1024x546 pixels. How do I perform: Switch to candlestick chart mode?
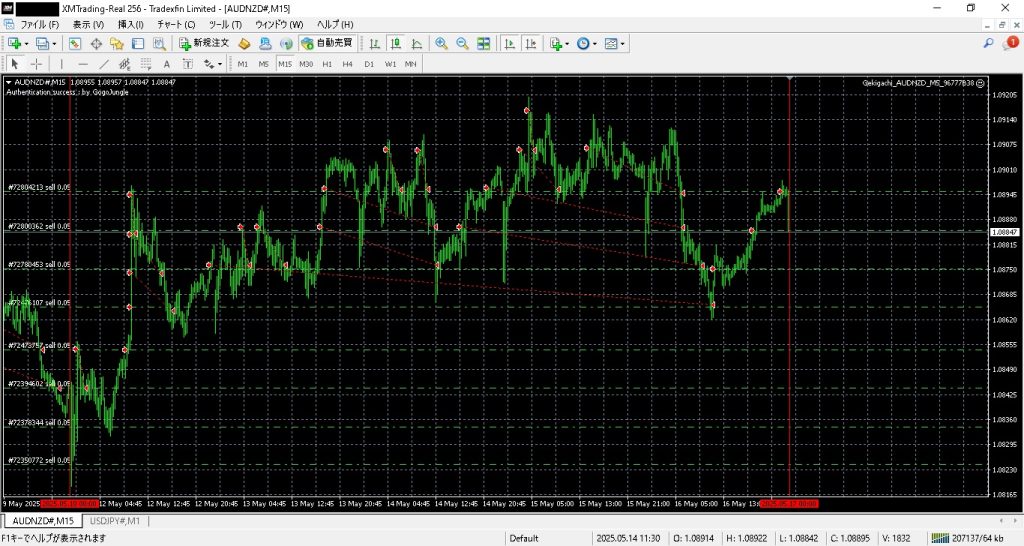tap(396, 43)
